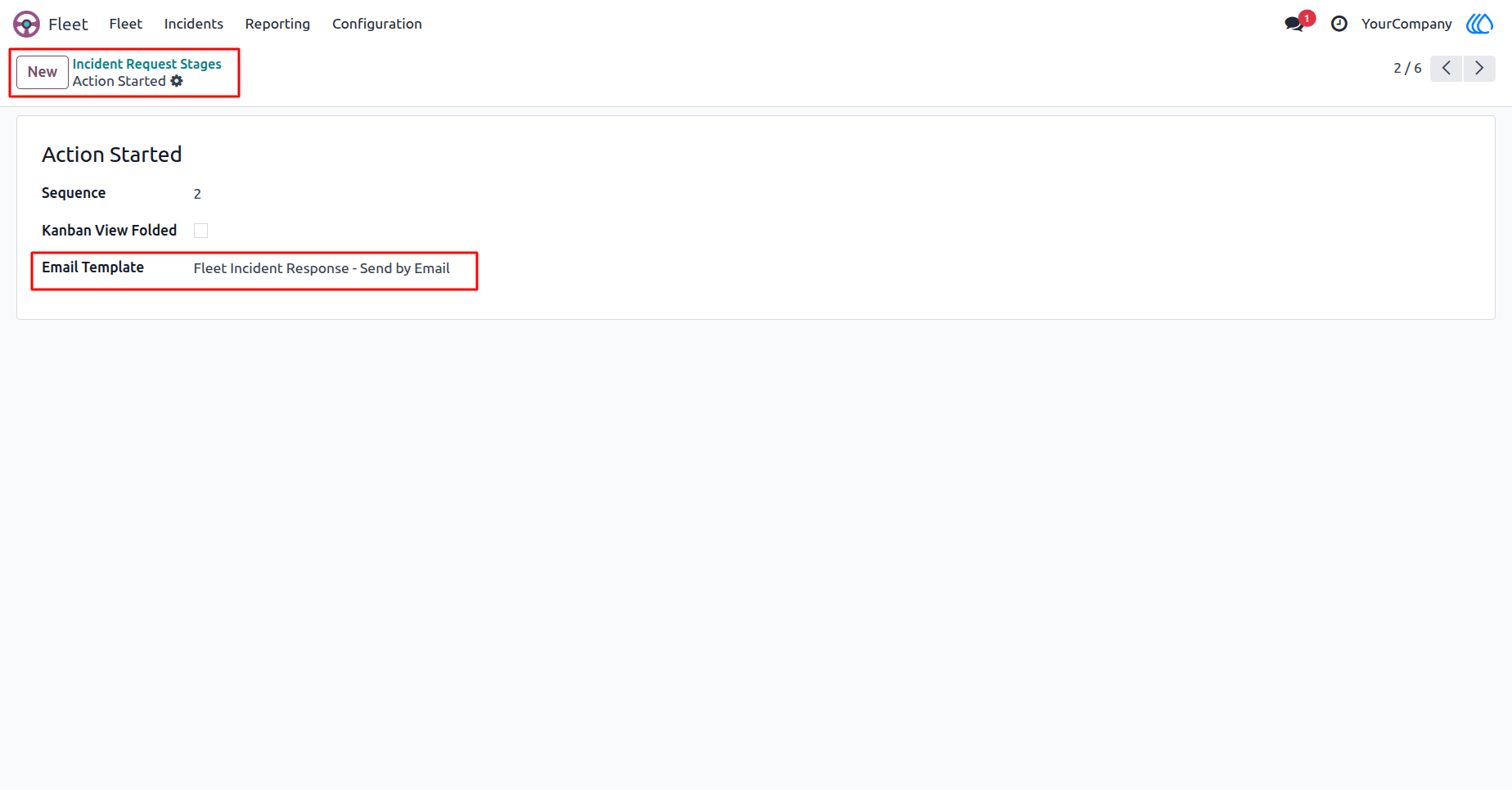Viewport: 1512px width, 790px height.
Task: Open the conversations message icon
Action: [1294, 24]
